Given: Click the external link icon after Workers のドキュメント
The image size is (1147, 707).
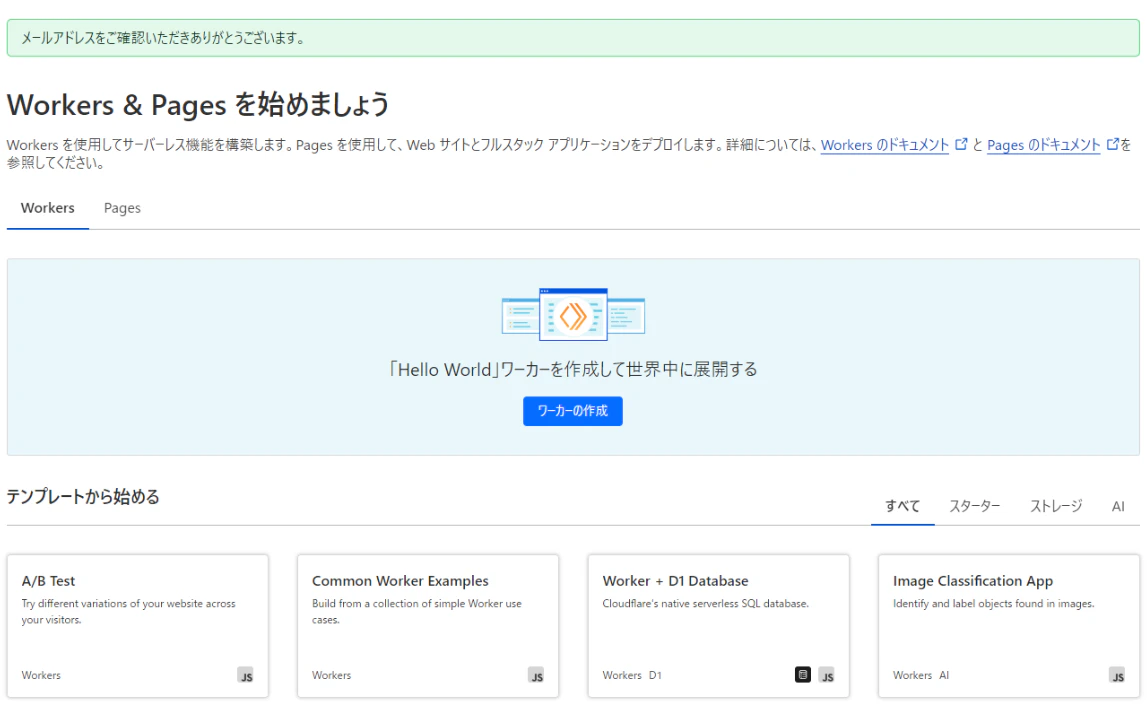Looking at the screenshot, I should coord(961,144).
